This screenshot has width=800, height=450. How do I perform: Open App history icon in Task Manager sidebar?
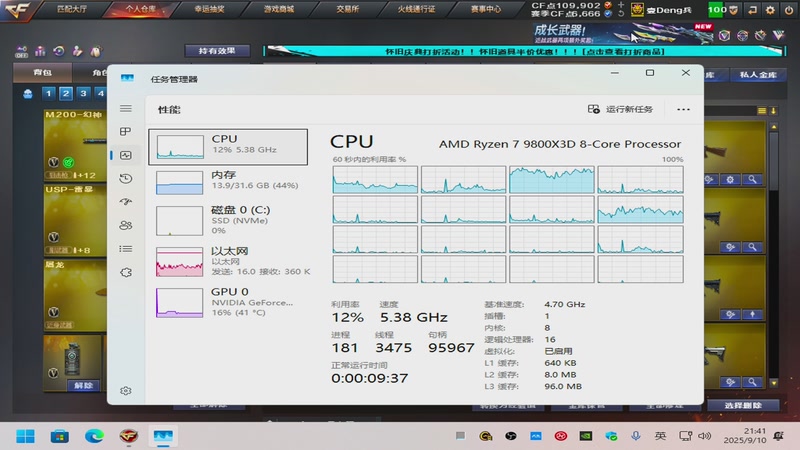(x=126, y=179)
